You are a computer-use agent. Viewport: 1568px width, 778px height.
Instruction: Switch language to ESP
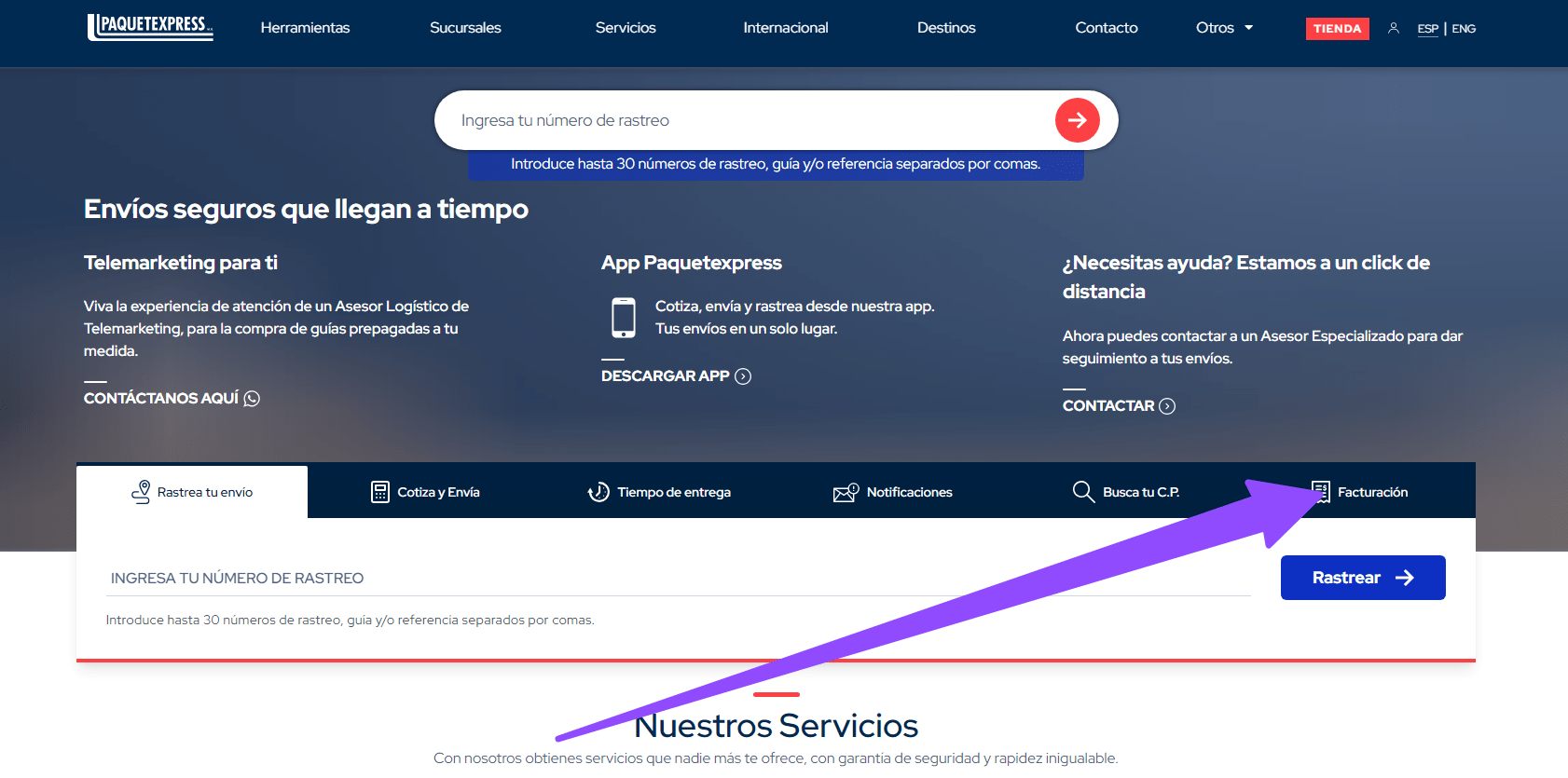[x=1427, y=29]
